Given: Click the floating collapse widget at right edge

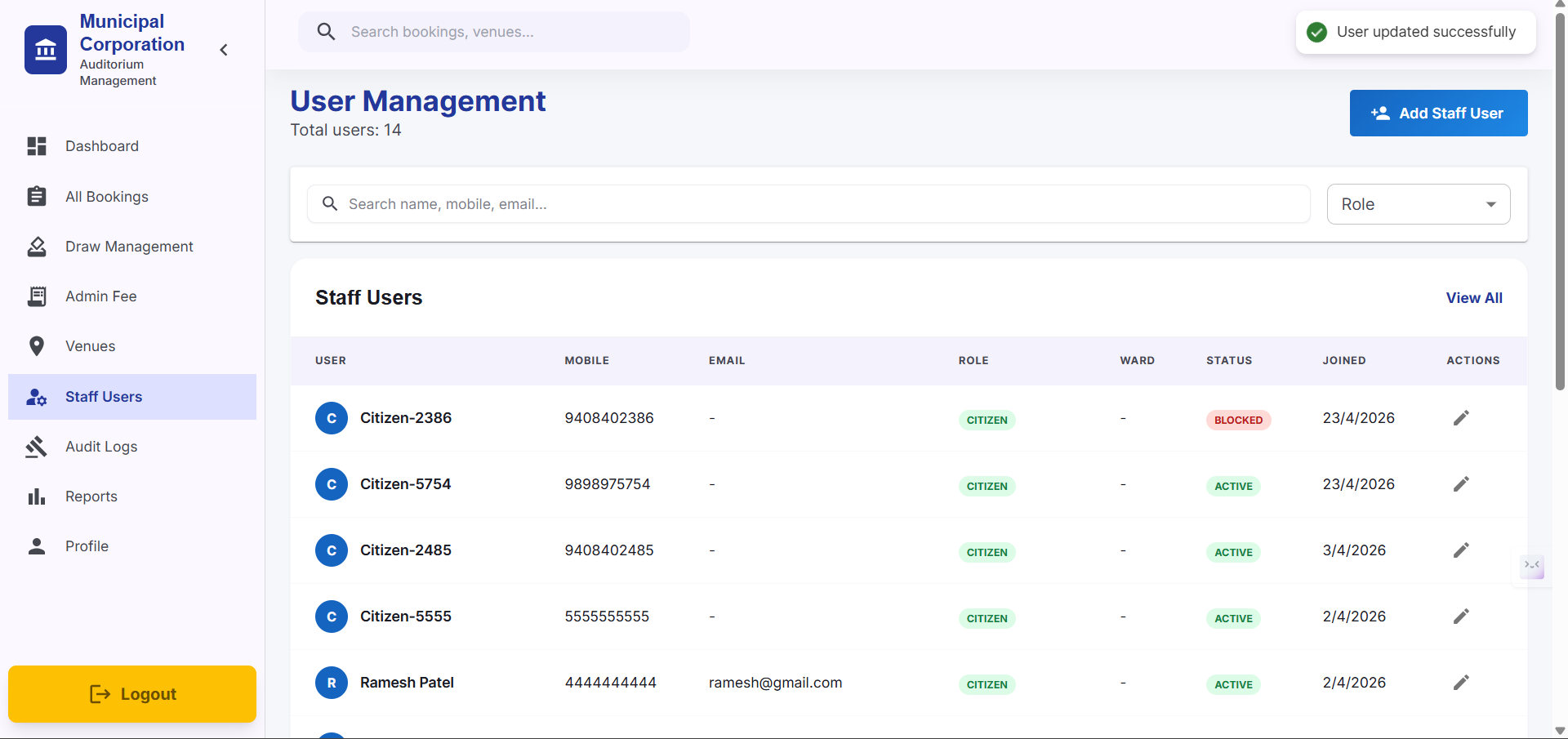Looking at the screenshot, I should pos(1532,565).
